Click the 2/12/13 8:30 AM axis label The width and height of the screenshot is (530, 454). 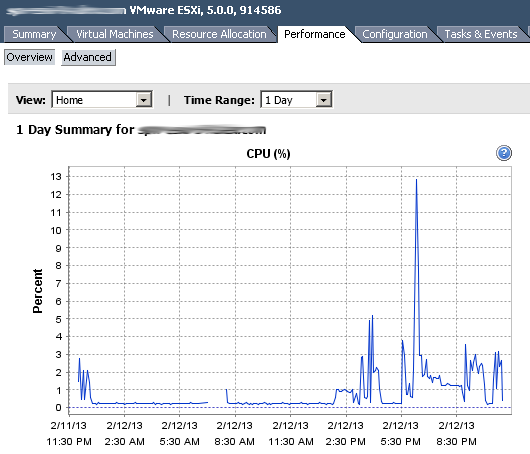click(x=235, y=433)
